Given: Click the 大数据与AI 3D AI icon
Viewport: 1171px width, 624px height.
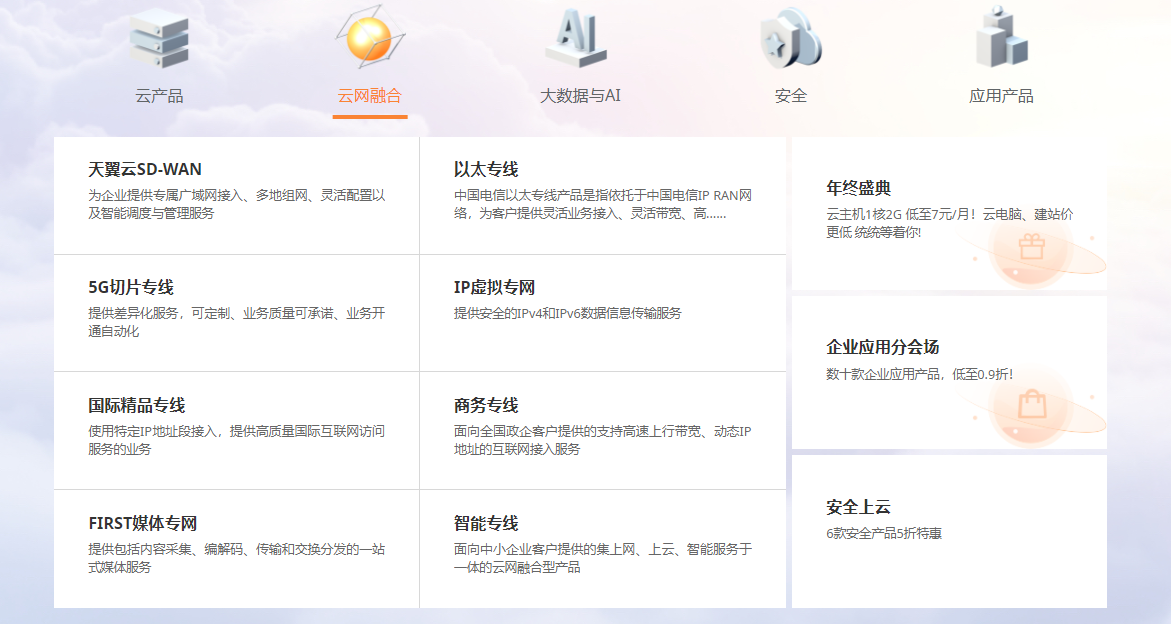Looking at the screenshot, I should (x=577, y=37).
